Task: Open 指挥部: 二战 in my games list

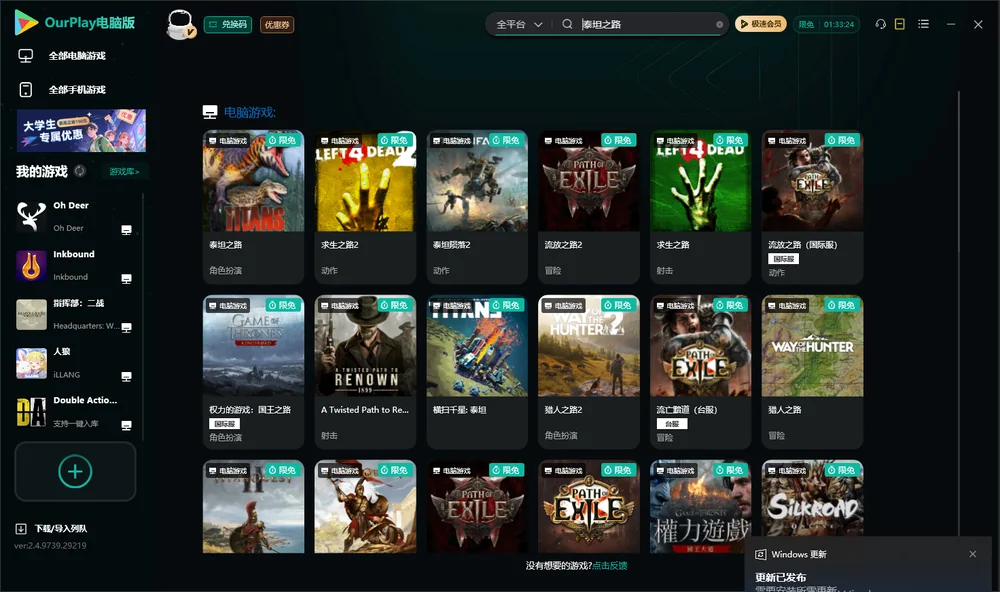Action: [x=73, y=314]
